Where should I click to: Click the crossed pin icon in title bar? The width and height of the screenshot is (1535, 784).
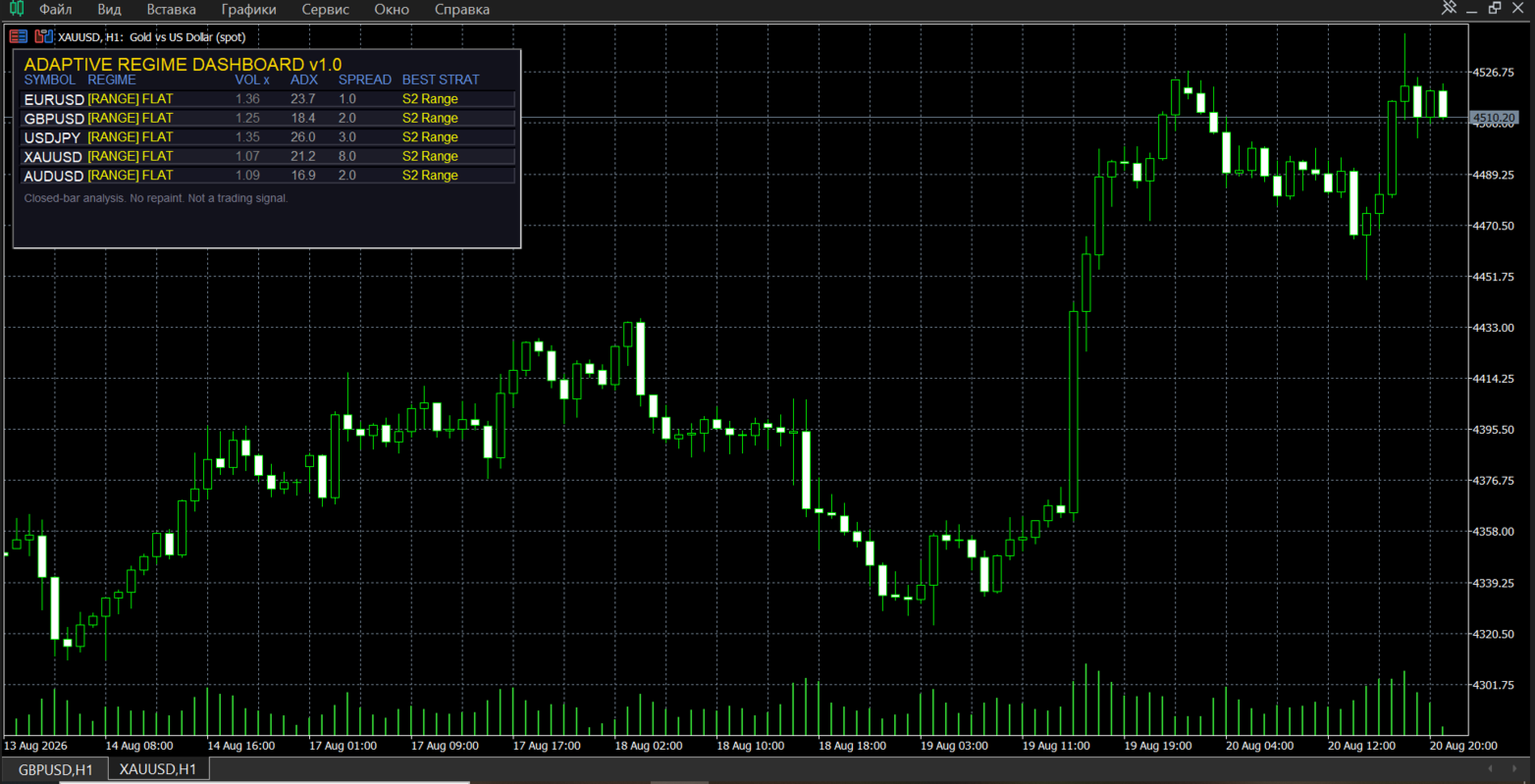point(1449,8)
